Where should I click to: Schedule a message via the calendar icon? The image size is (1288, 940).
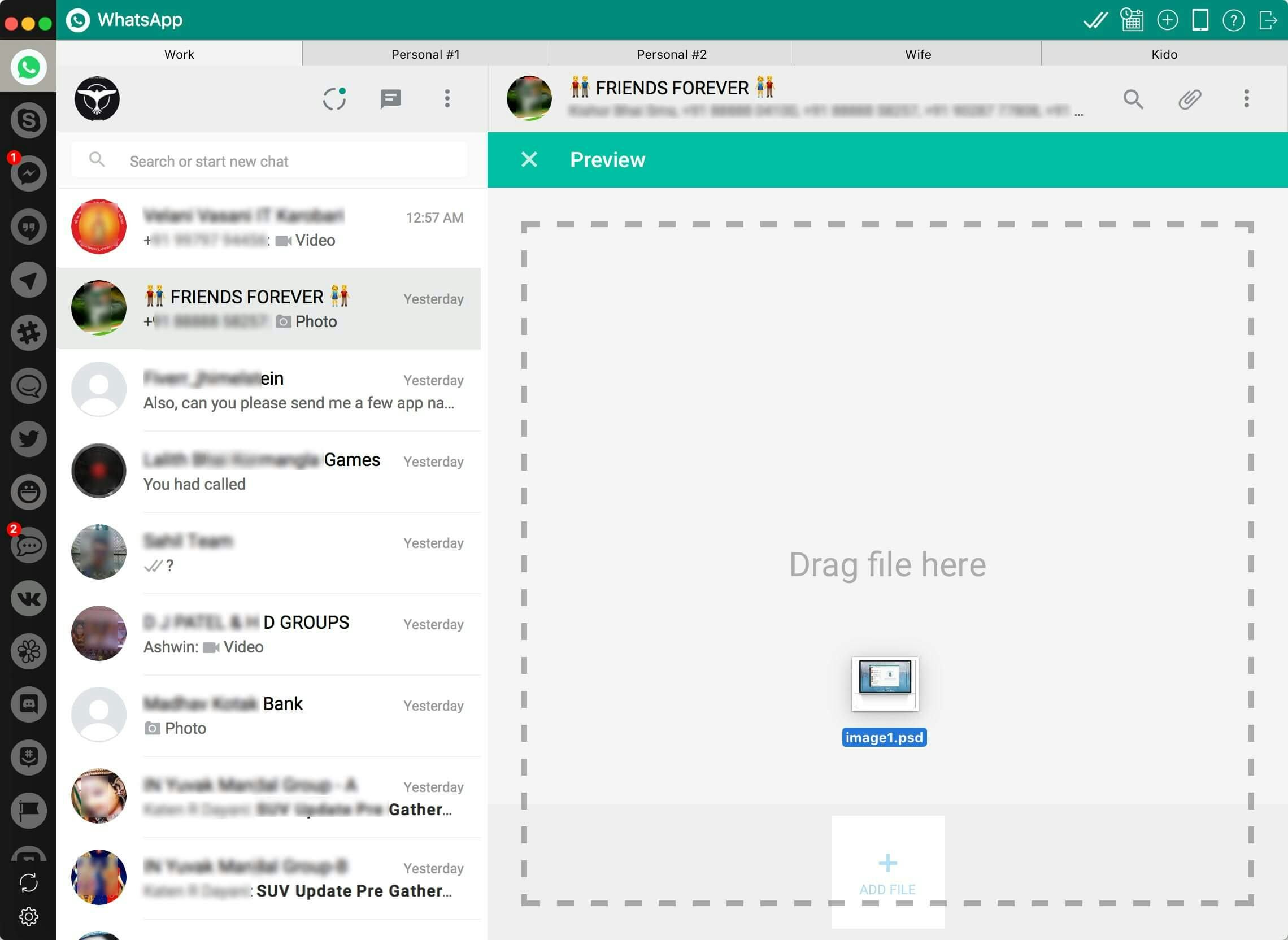click(1131, 20)
